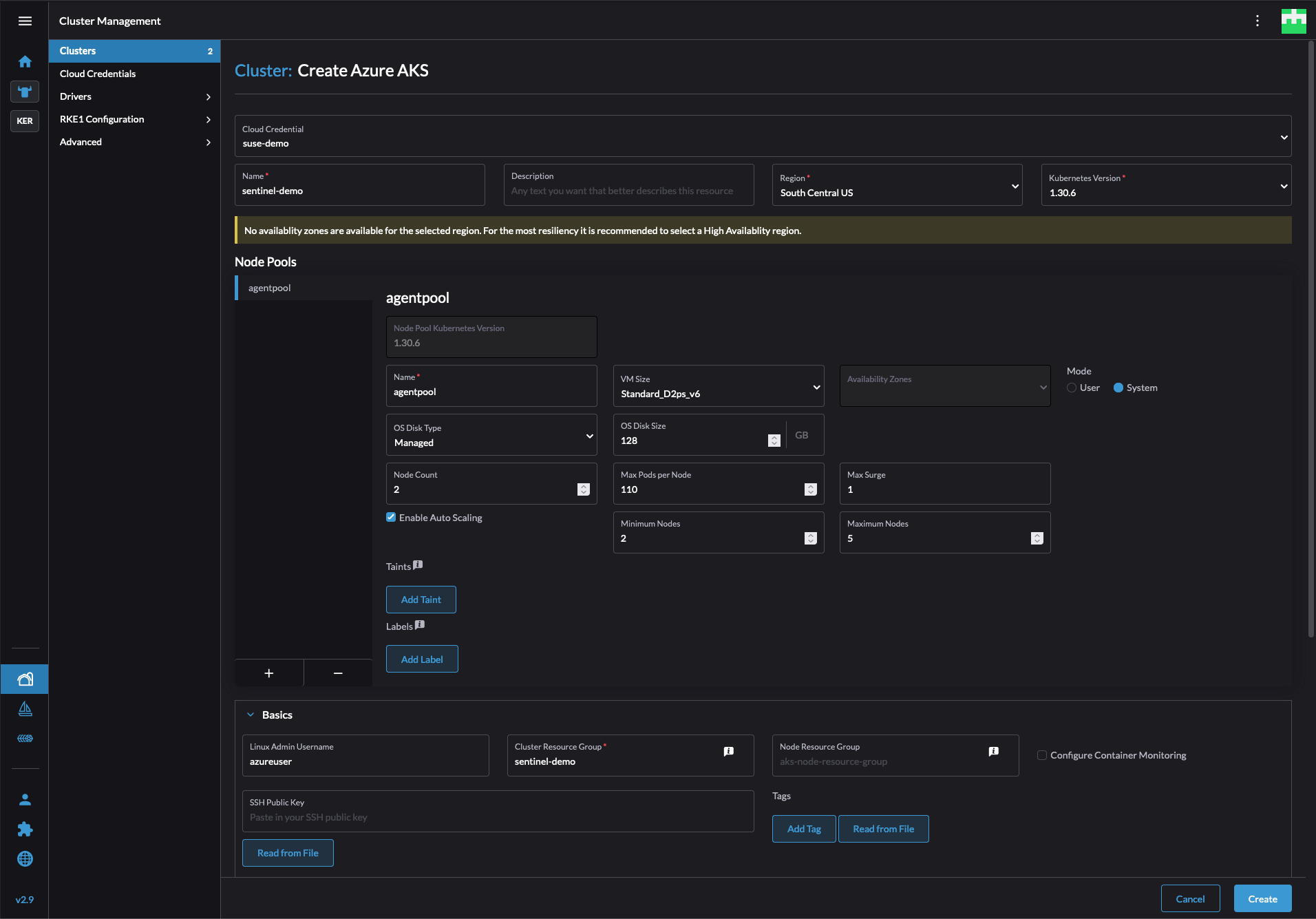This screenshot has height=919, width=1316.
Task: Open the Global Settings globe icon
Action: point(25,858)
